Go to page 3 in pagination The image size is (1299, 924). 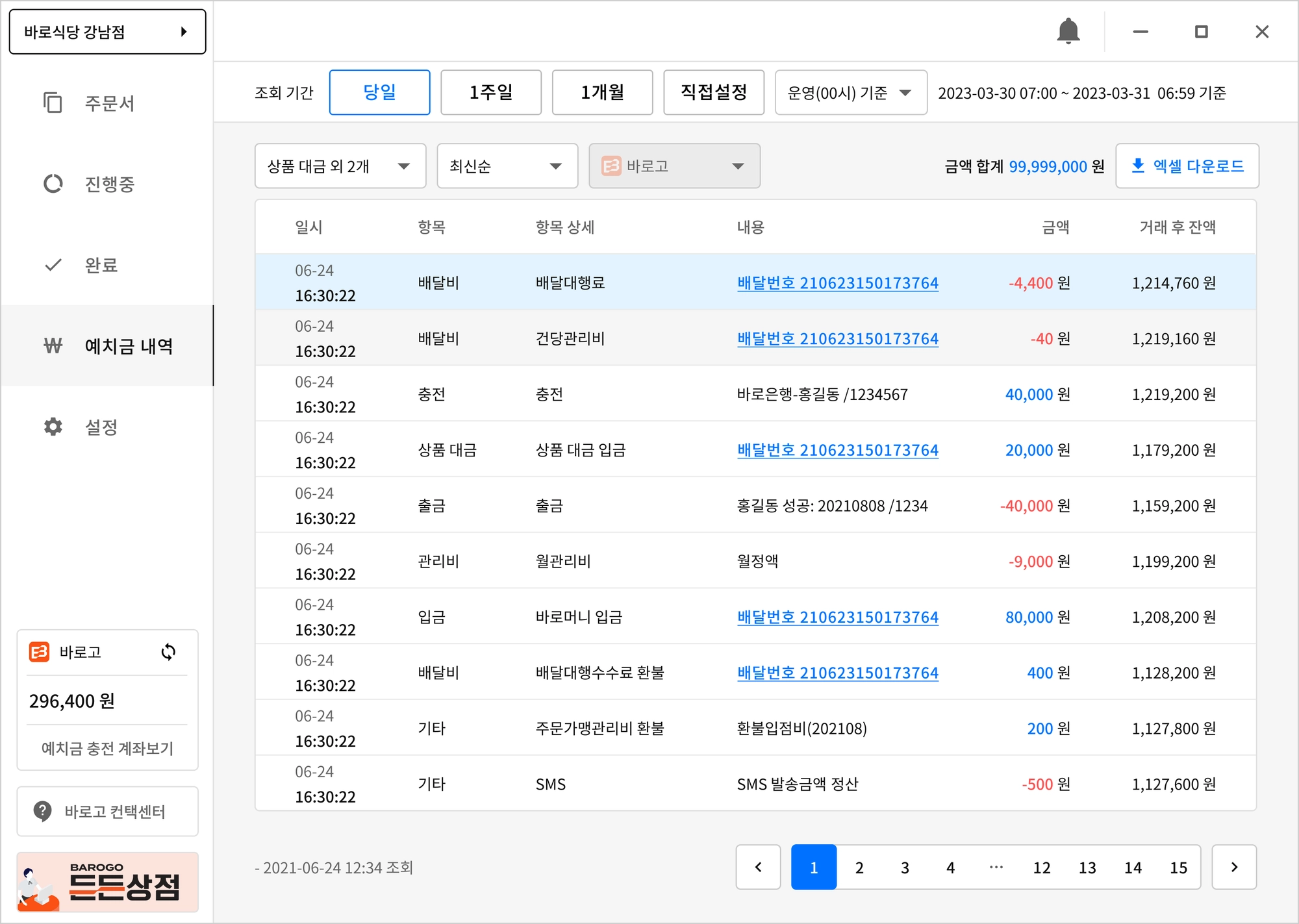[905, 868]
